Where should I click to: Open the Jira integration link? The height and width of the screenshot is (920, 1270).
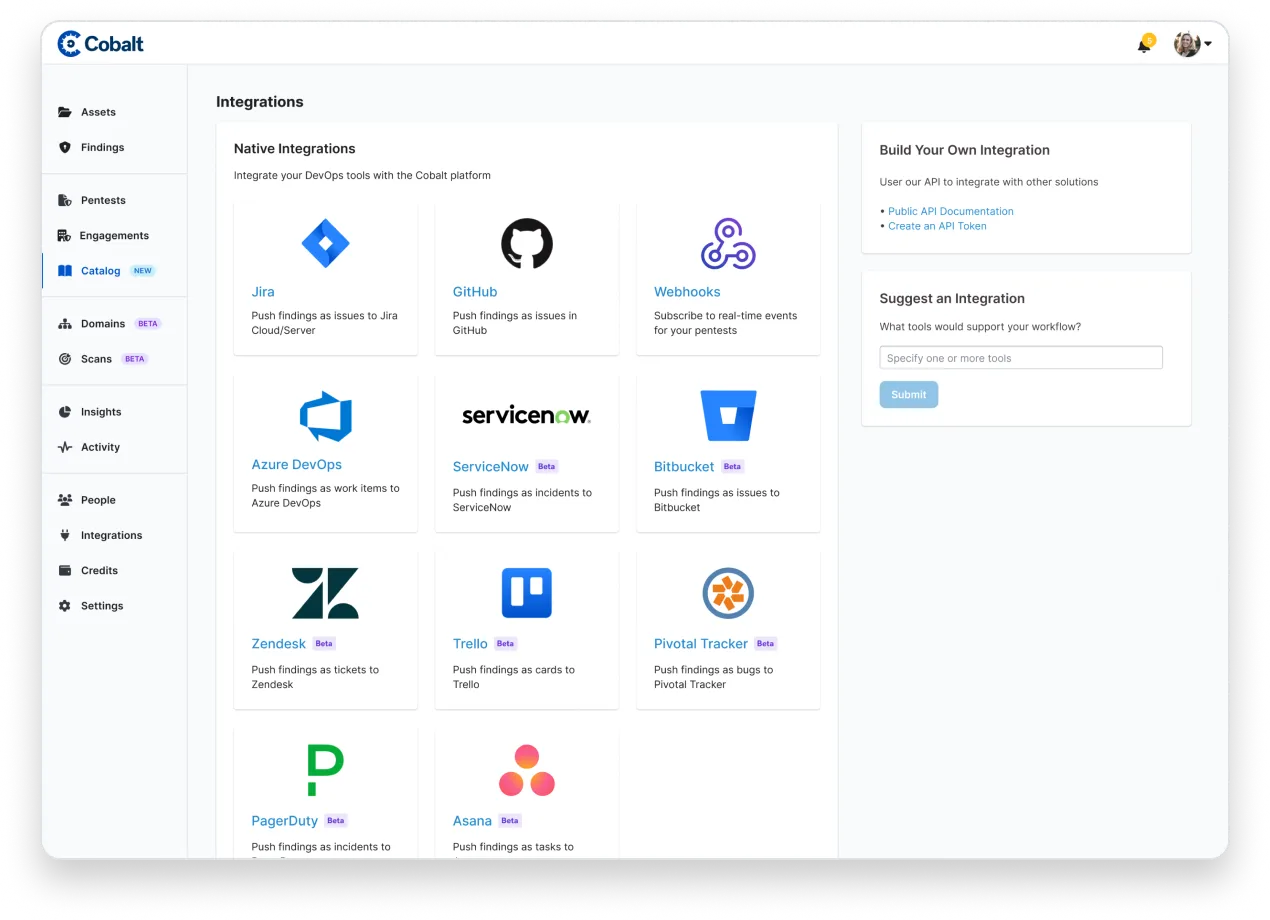coord(263,292)
